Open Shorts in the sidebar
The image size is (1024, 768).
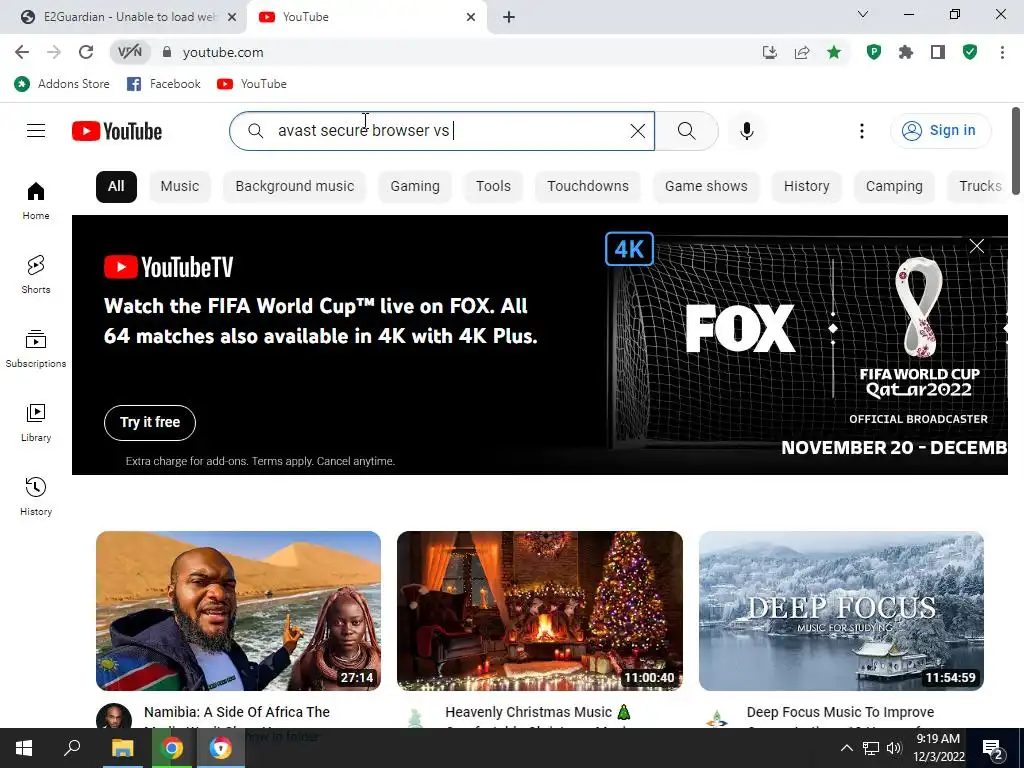tap(36, 274)
